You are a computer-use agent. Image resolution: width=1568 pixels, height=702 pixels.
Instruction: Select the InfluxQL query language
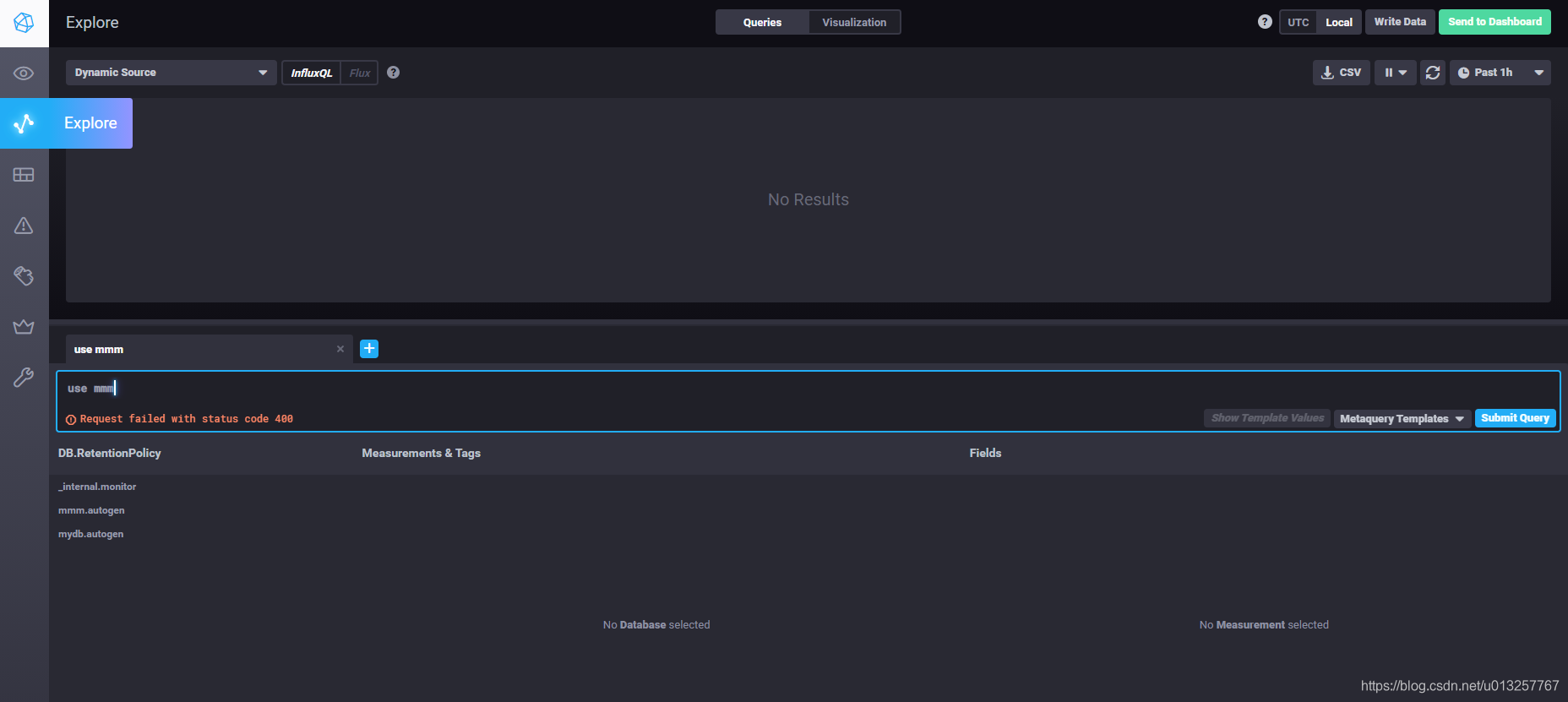point(312,73)
